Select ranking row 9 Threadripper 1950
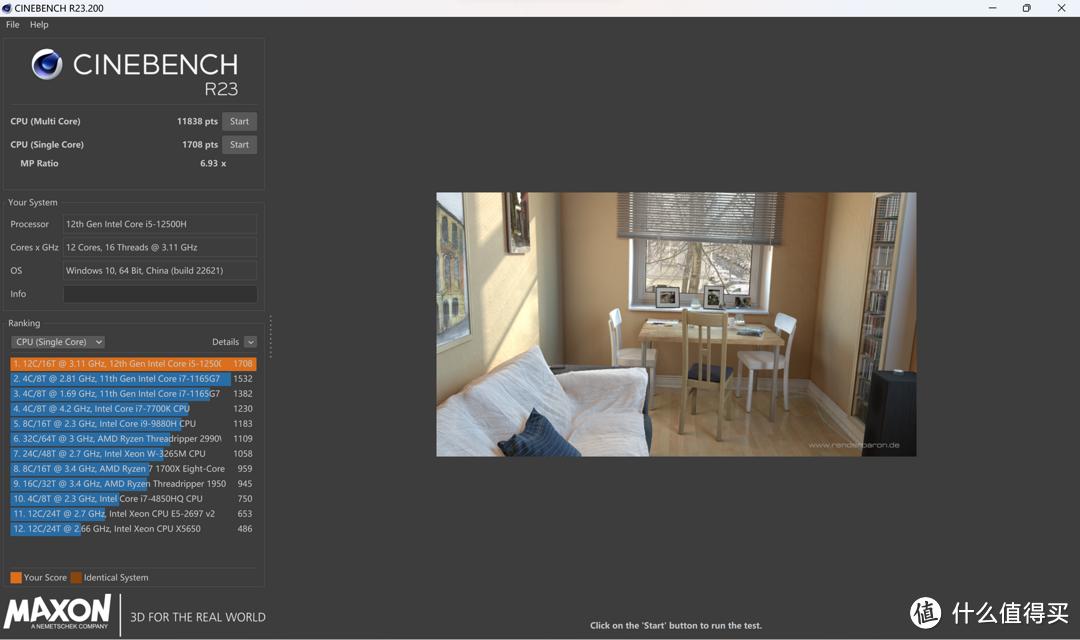The width and height of the screenshot is (1080, 640). point(133,484)
